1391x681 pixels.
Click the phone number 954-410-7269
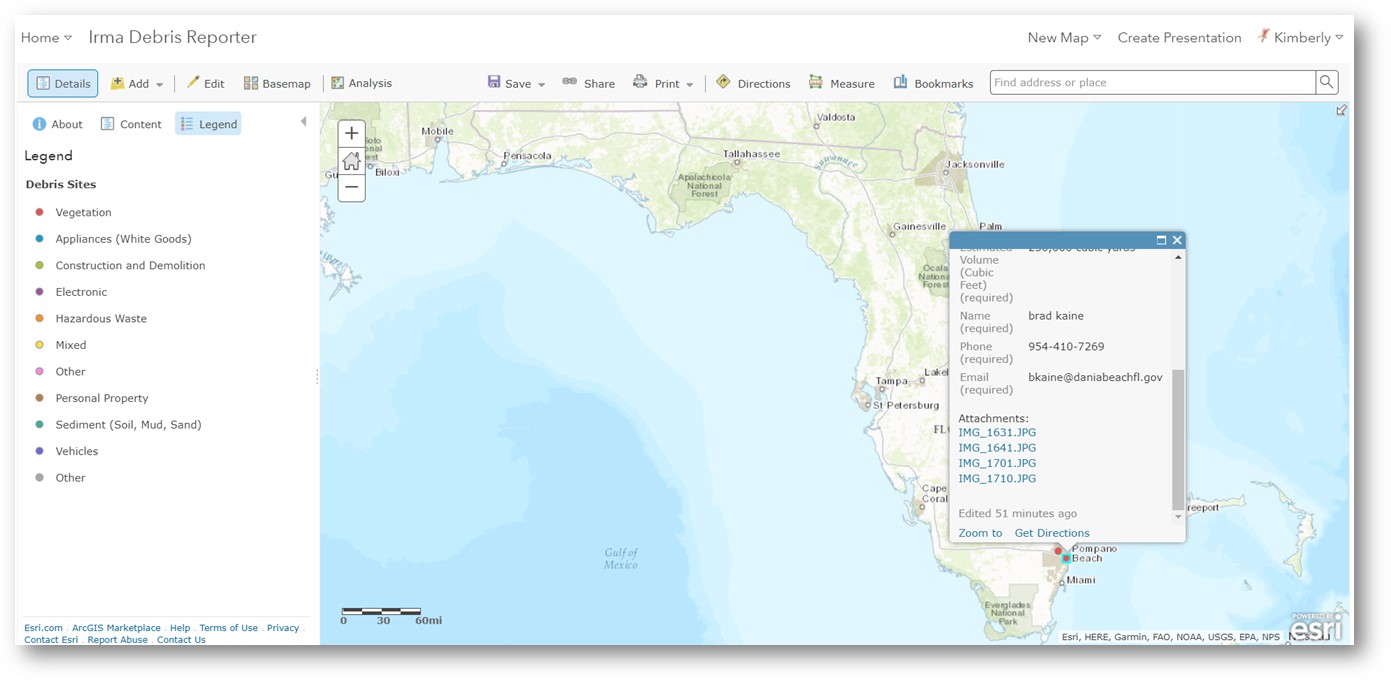point(1066,347)
